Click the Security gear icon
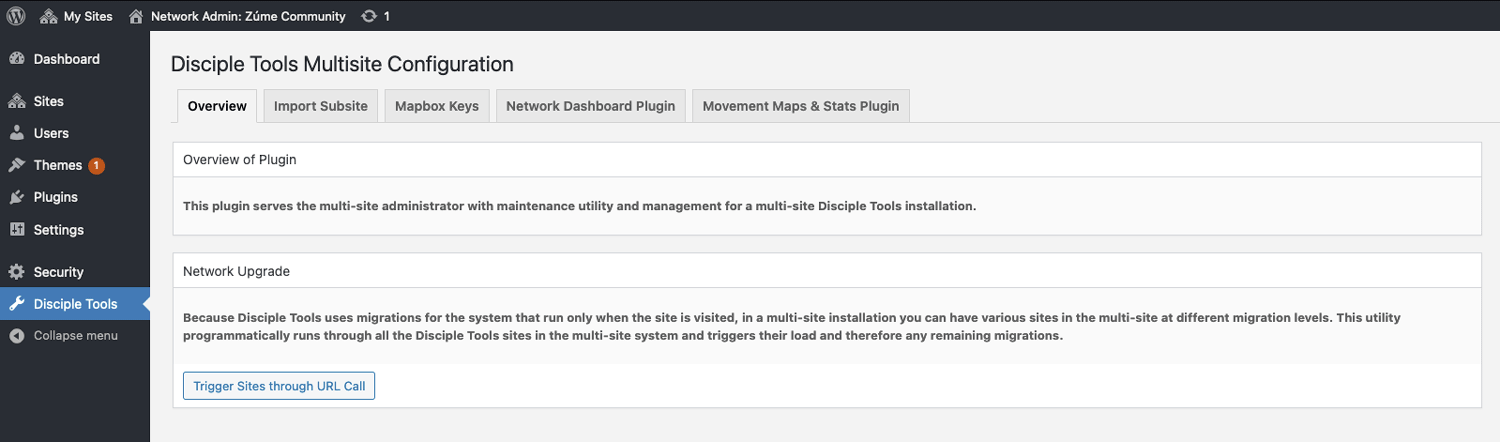The height and width of the screenshot is (442, 1500). pyautogui.click(x=16, y=272)
